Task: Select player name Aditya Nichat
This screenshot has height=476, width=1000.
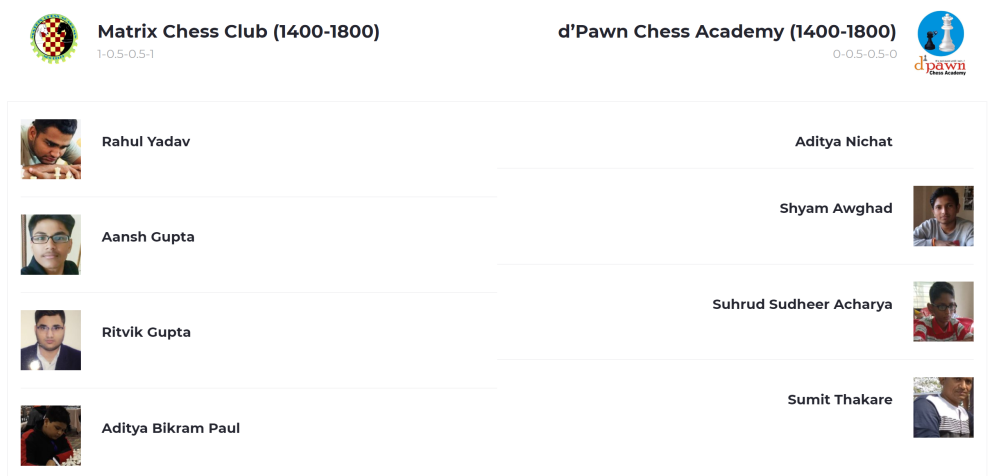Action: (843, 142)
